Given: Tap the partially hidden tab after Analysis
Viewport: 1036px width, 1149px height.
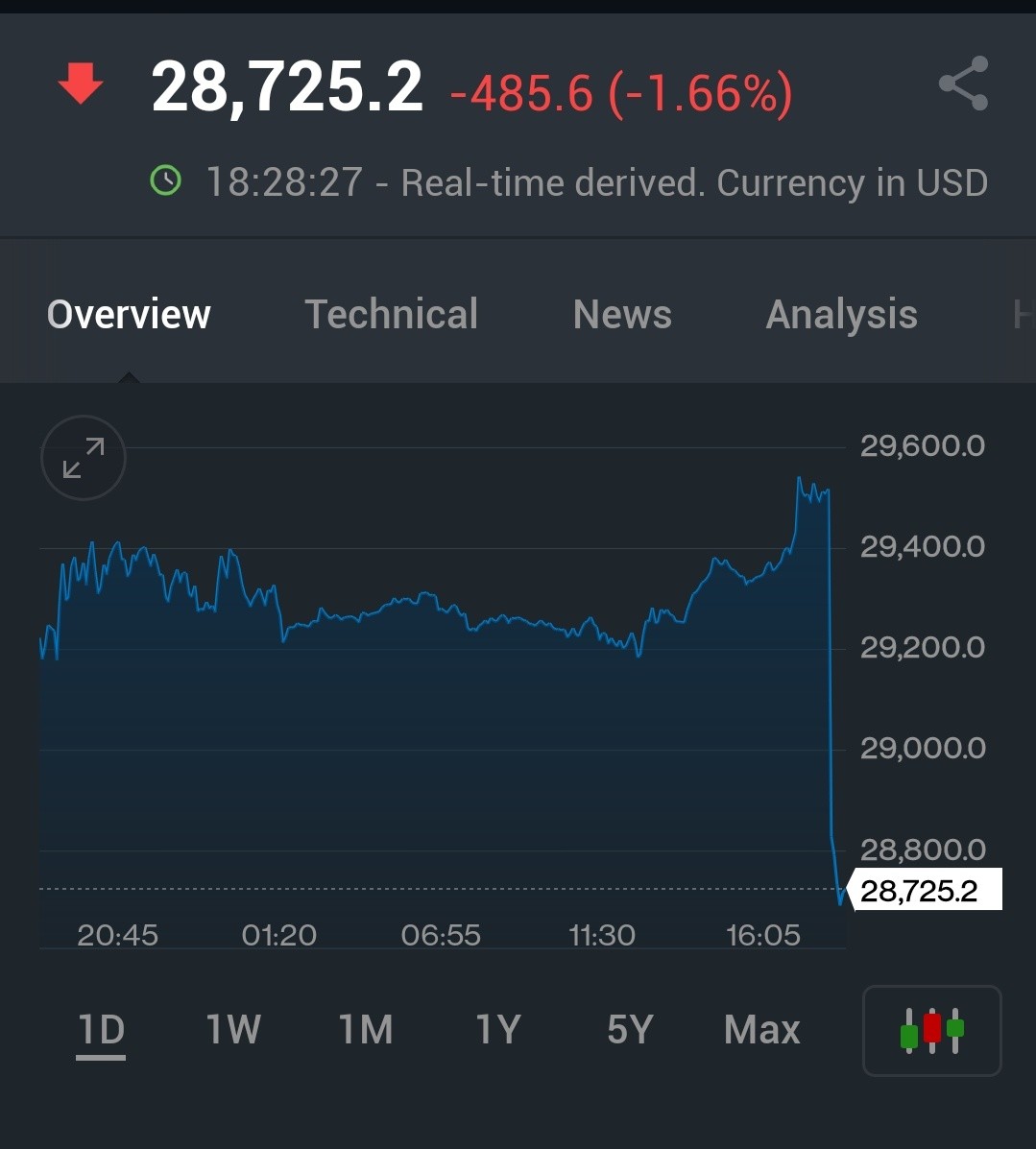Looking at the screenshot, I should 1024,315.
